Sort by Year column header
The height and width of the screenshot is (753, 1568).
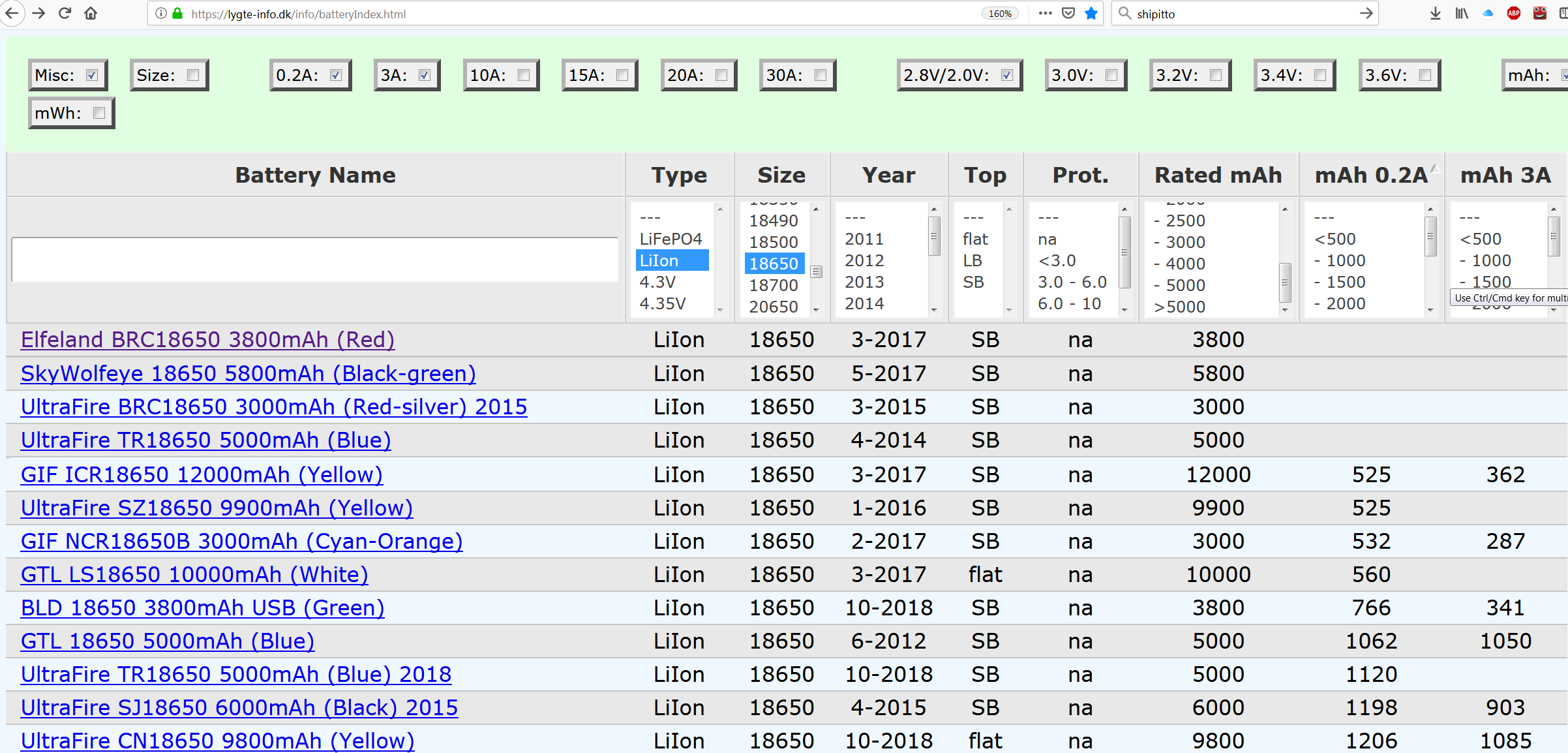tap(888, 175)
